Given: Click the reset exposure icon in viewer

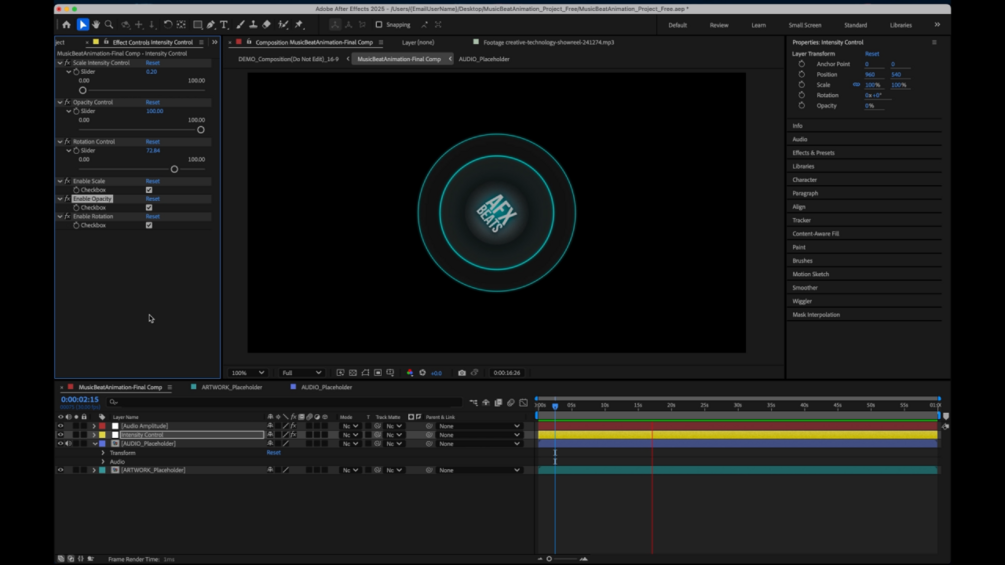Looking at the screenshot, I should coord(422,373).
